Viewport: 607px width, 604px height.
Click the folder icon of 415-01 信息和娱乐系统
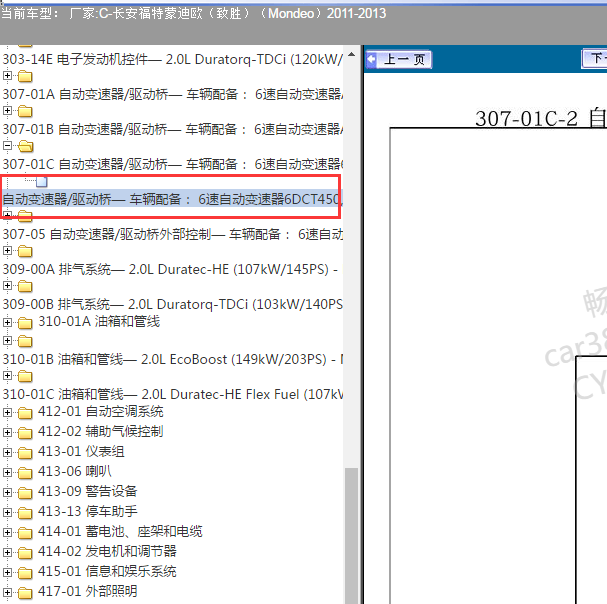click(x=25, y=573)
